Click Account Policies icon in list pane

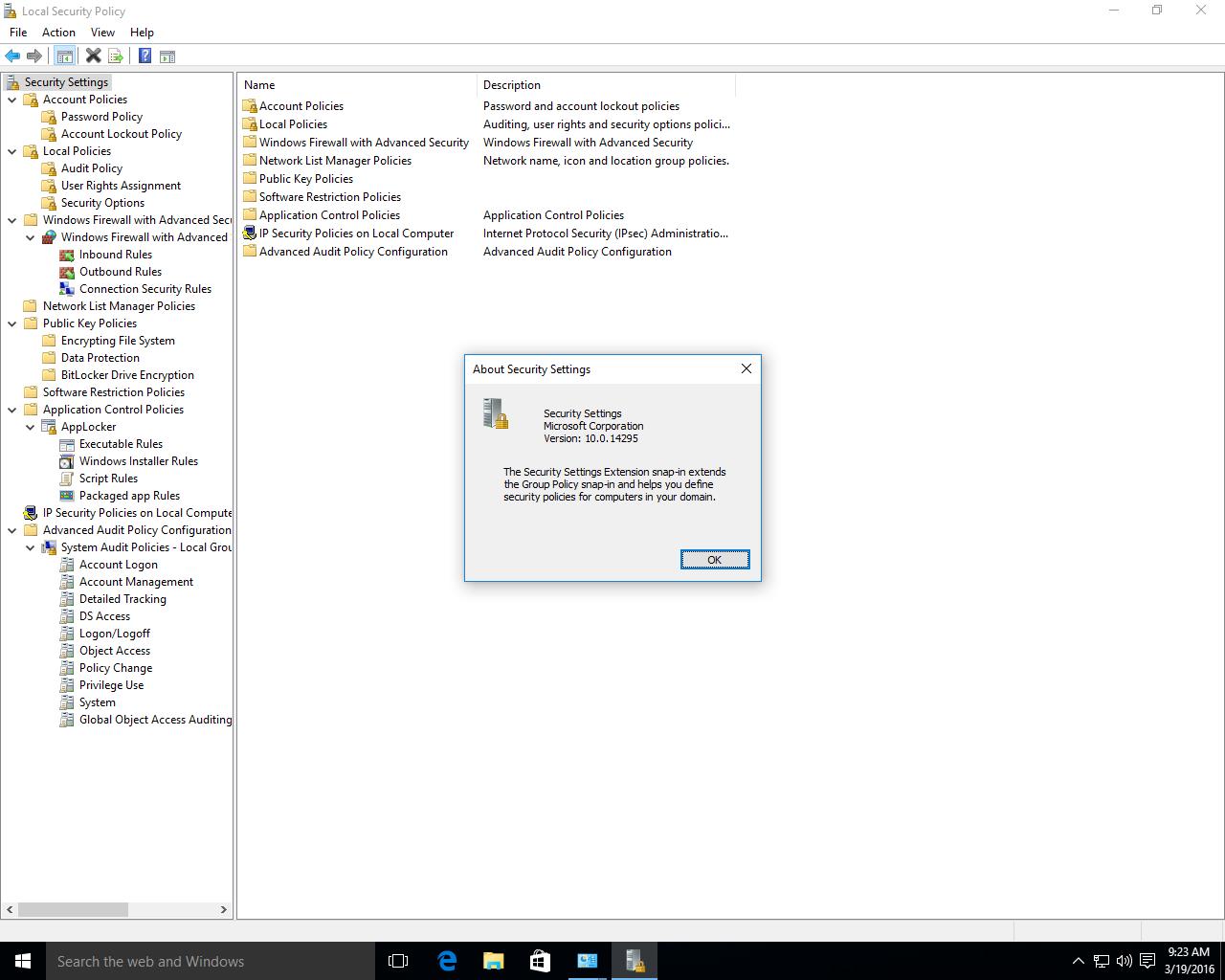pyautogui.click(x=250, y=106)
